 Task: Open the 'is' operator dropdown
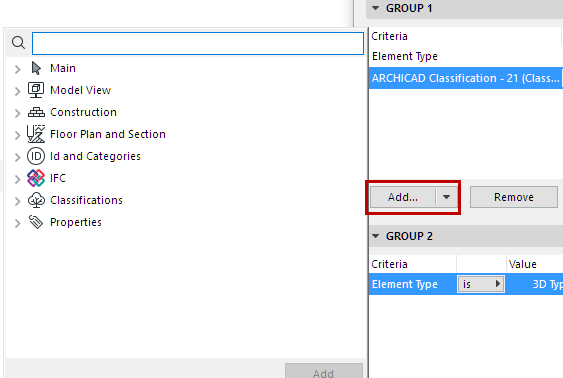click(481, 284)
